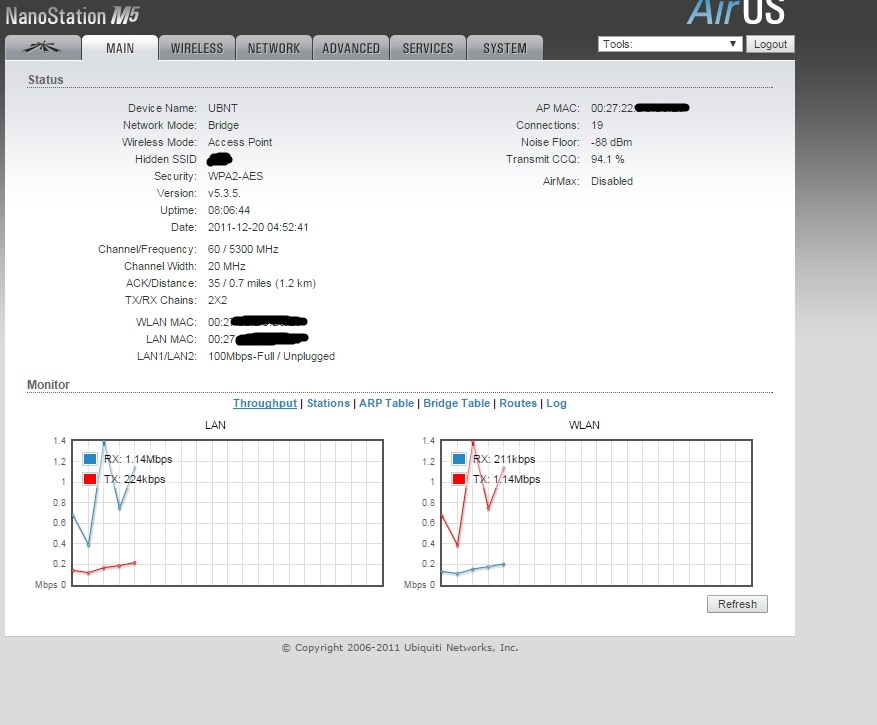Expand the Tools dropdown

click(x=670, y=44)
